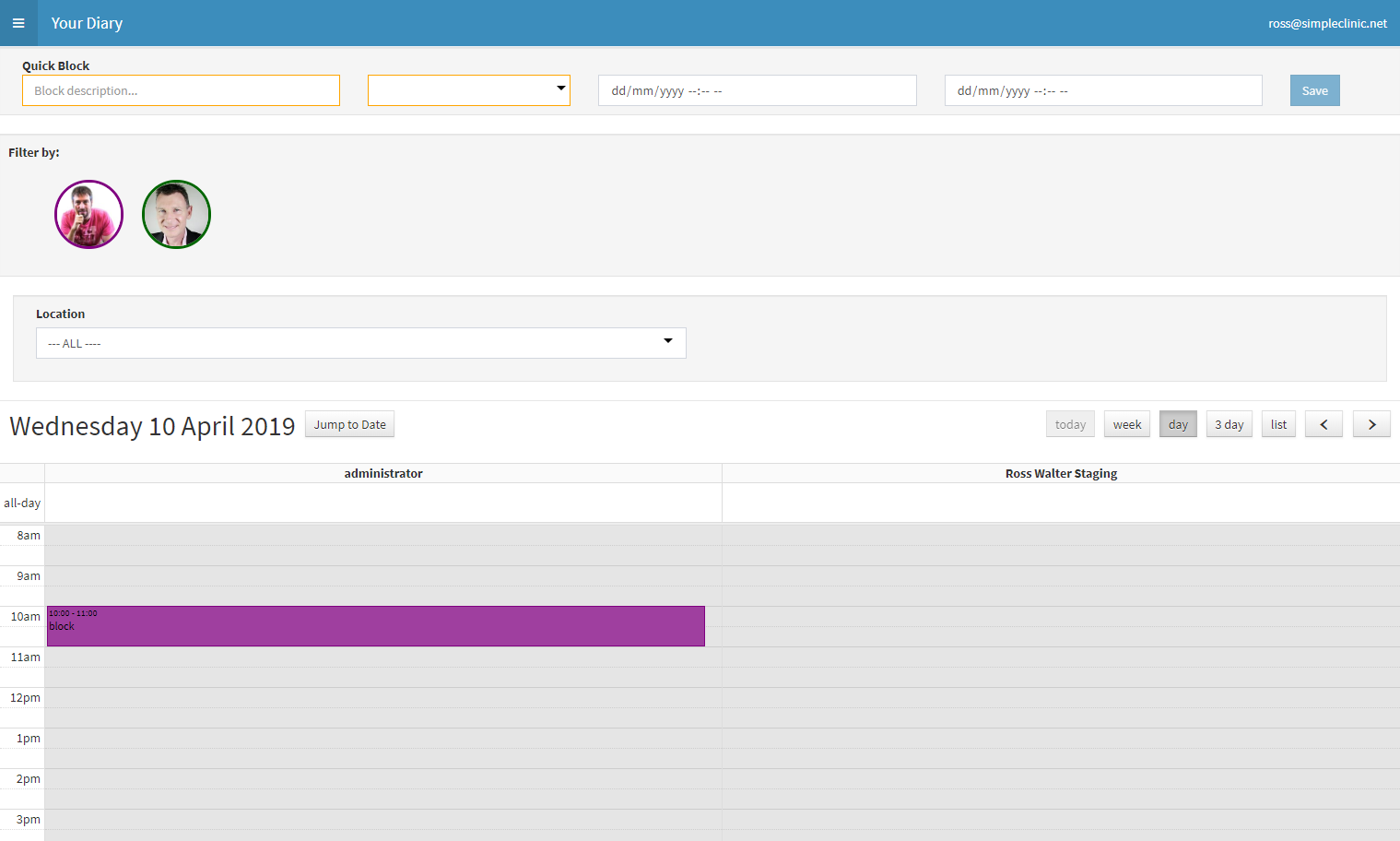Click the Block description input field
Viewport: 1400px width, 841px height.
(181, 89)
